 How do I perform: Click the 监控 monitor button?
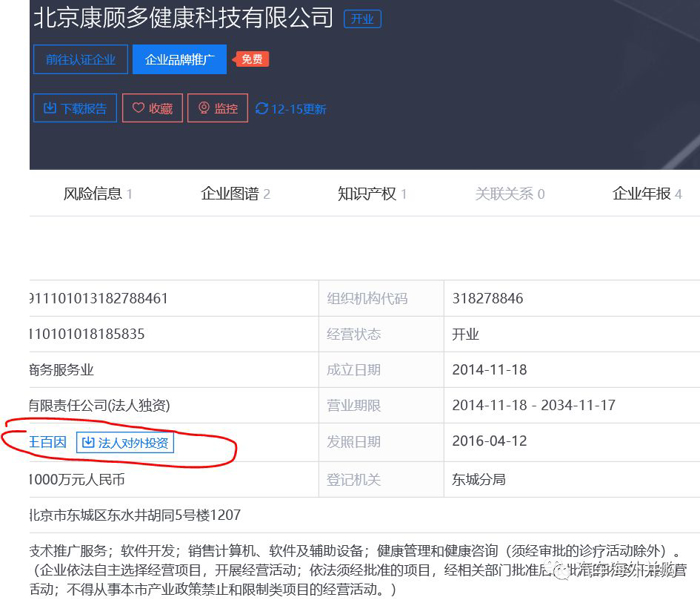[218, 108]
